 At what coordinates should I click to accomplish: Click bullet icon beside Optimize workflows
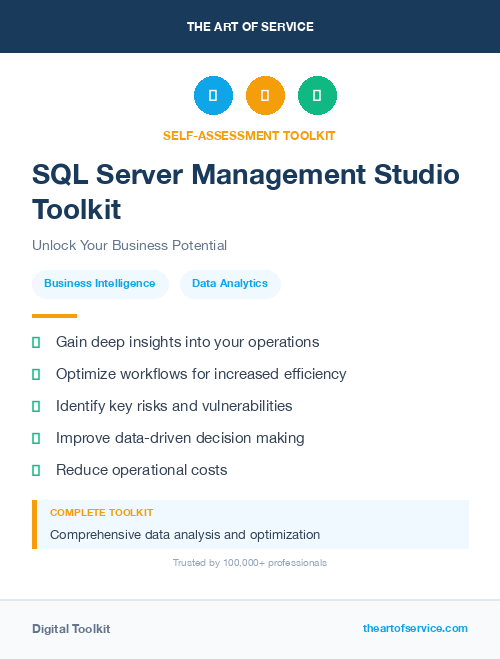(36, 374)
